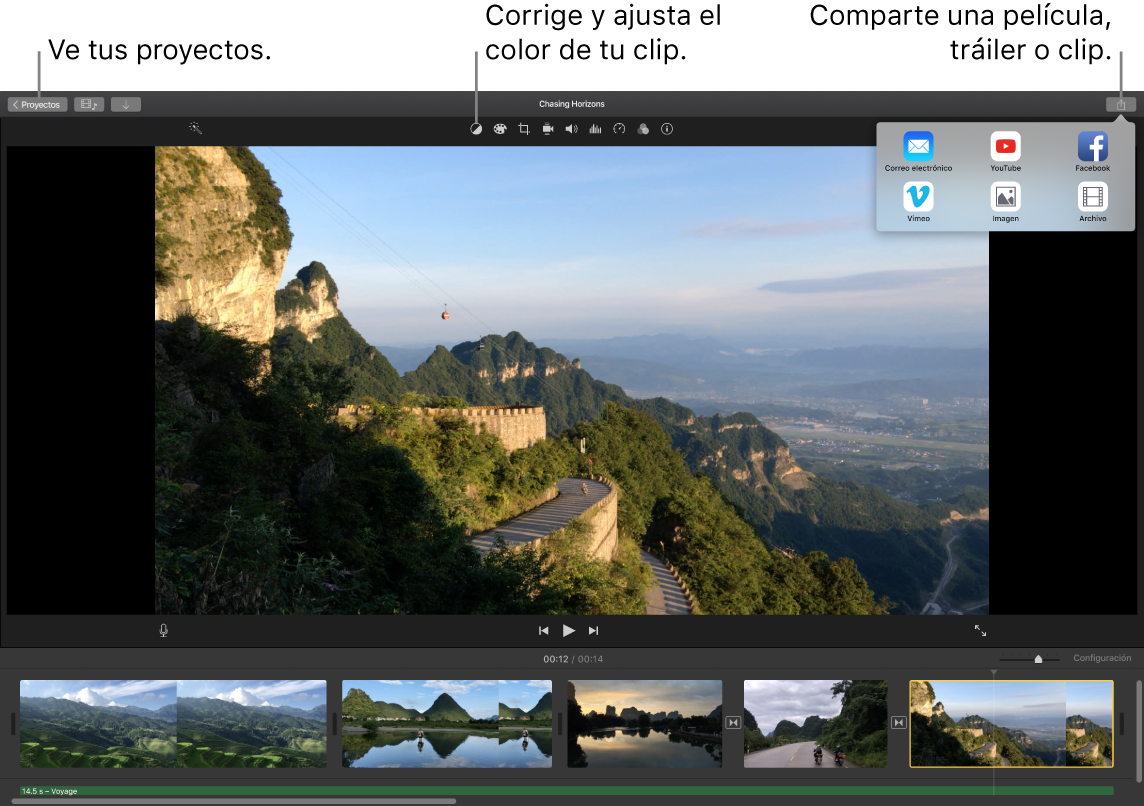Toggle fullscreen playback view
Screen dimensions: 1144x806
980,630
